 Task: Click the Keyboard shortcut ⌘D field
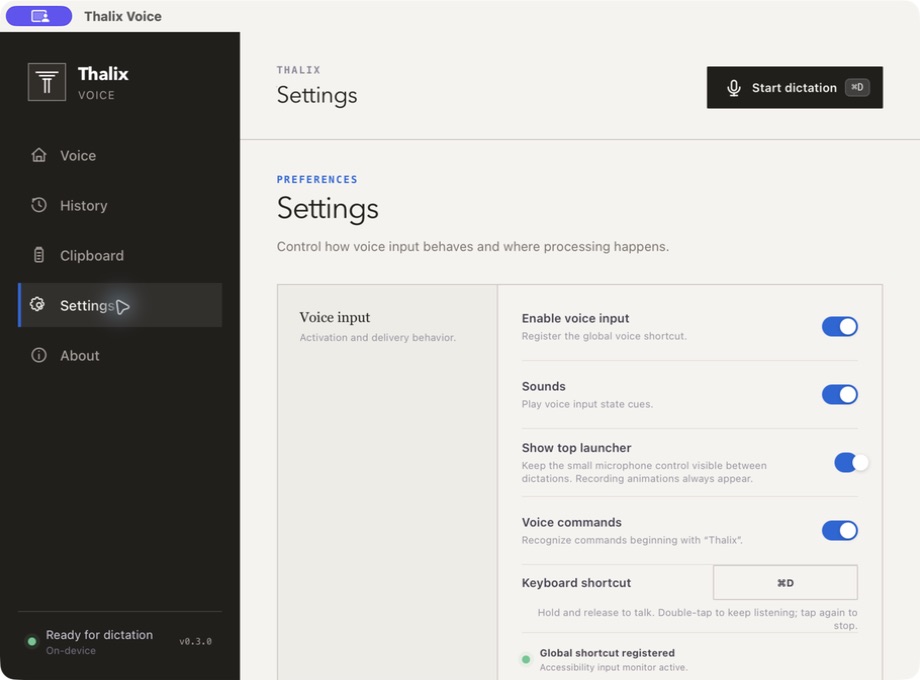pyautogui.click(x=785, y=583)
